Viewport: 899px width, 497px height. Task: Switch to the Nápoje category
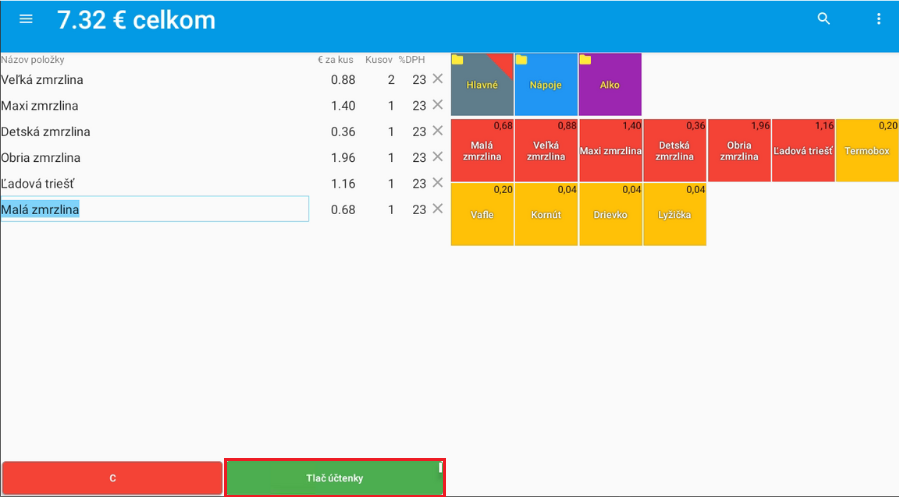pos(546,85)
